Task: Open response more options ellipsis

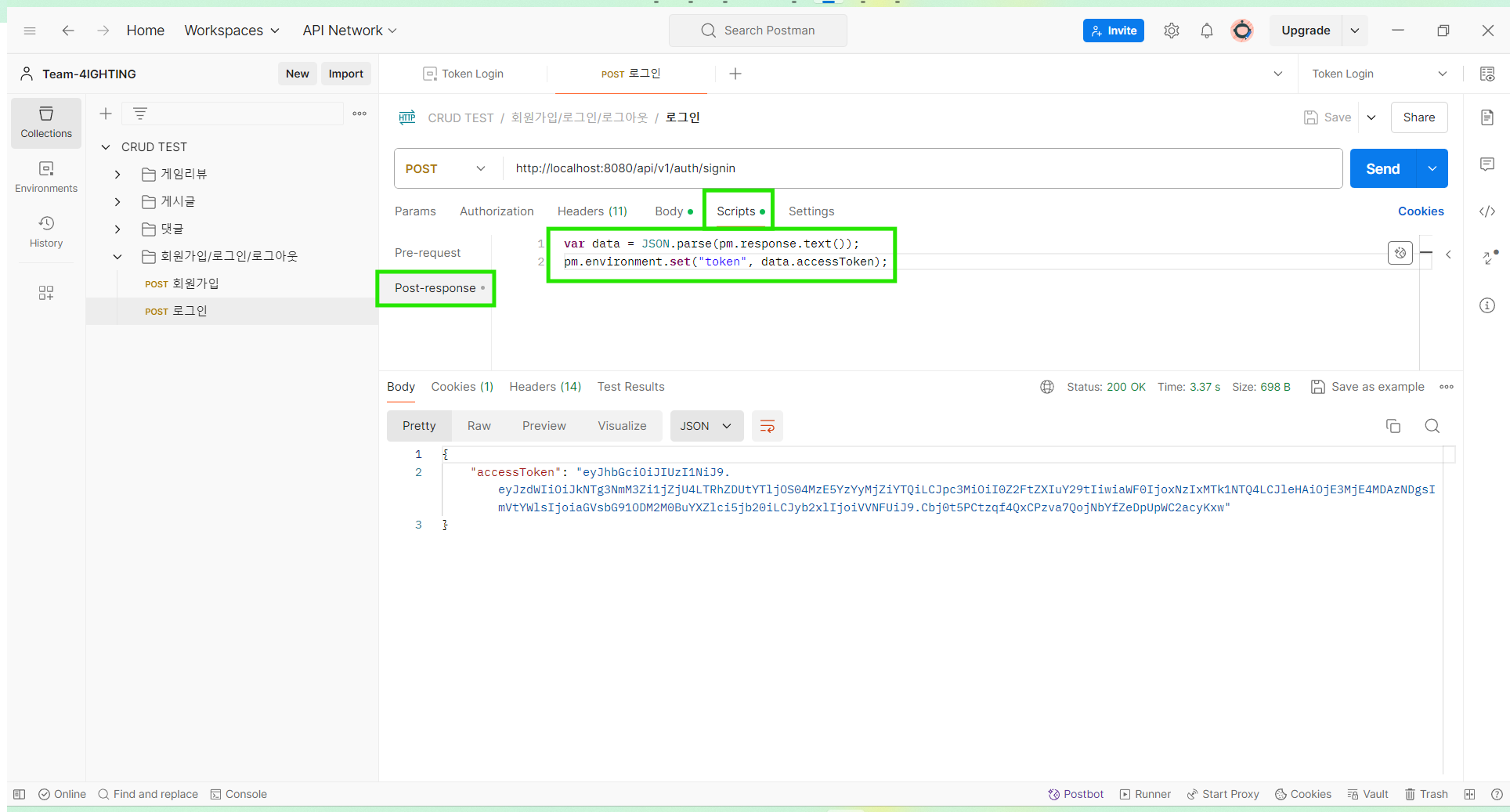Action: coord(1447,387)
